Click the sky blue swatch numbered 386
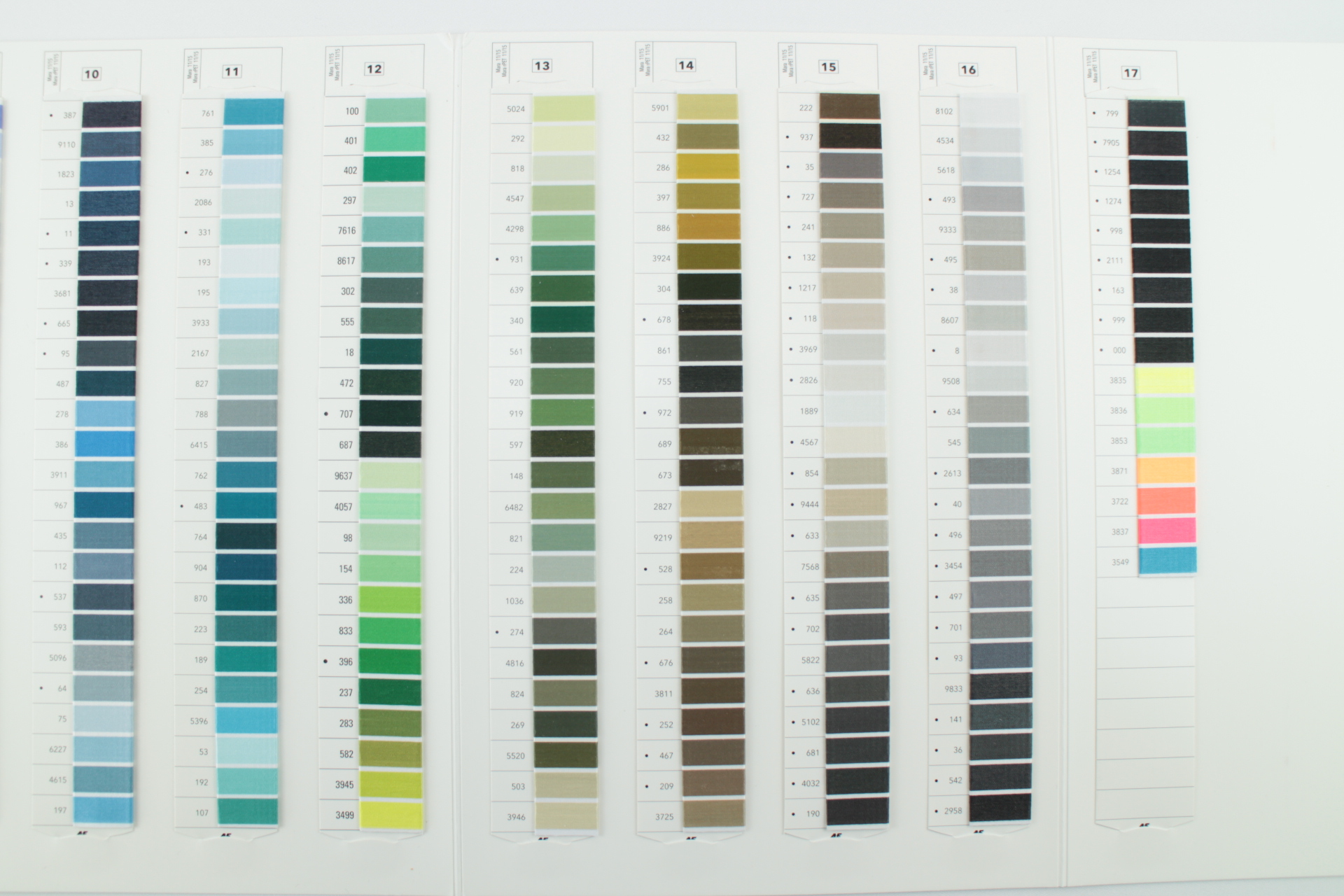1344x896 pixels. tap(105, 444)
